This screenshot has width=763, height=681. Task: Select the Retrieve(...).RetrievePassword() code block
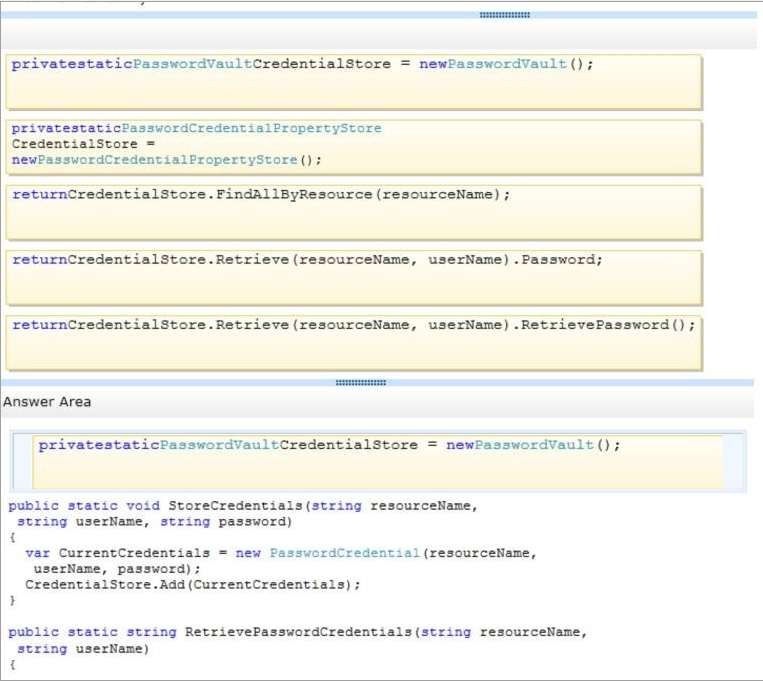(x=354, y=343)
